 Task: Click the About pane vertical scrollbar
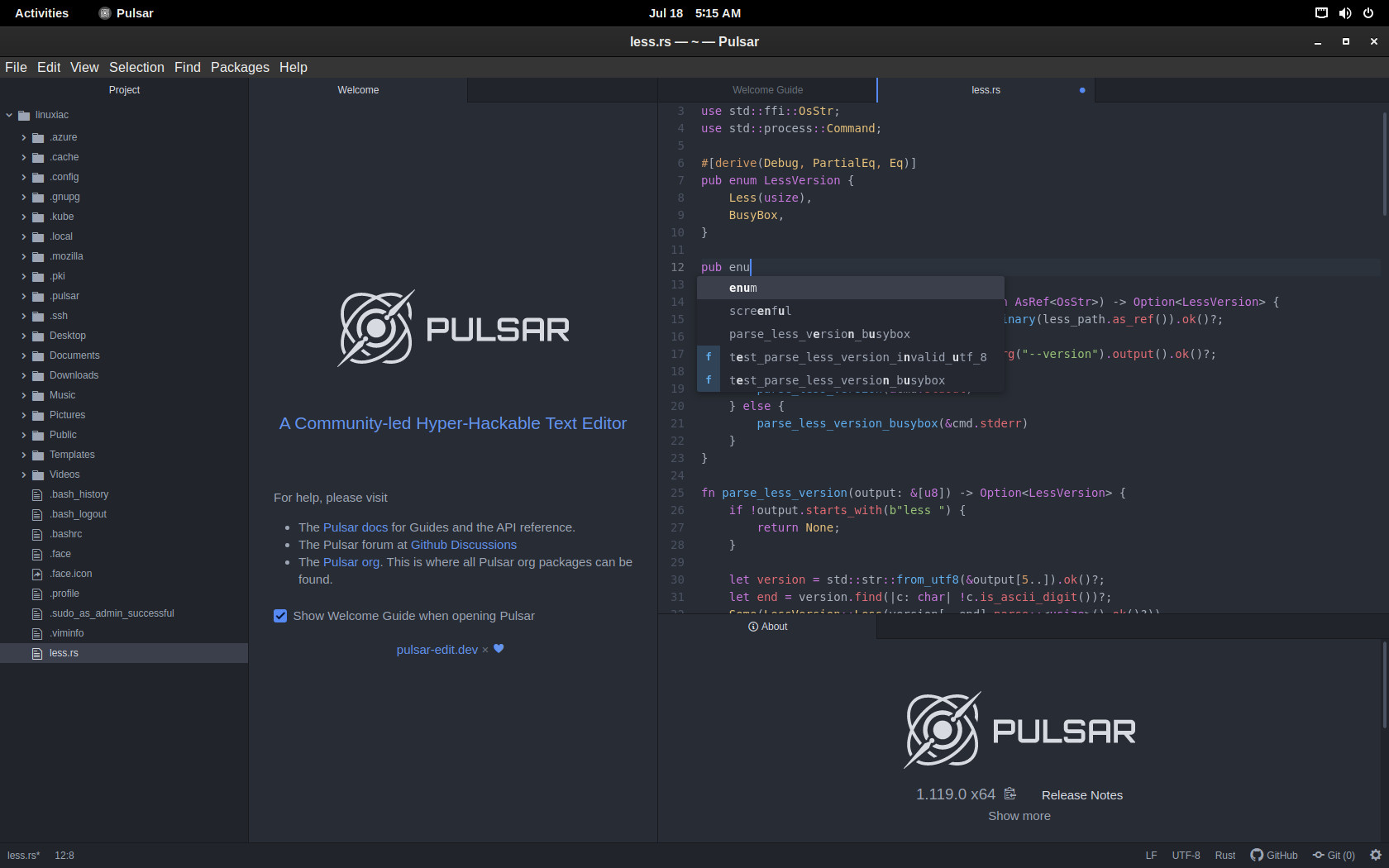(1385, 686)
